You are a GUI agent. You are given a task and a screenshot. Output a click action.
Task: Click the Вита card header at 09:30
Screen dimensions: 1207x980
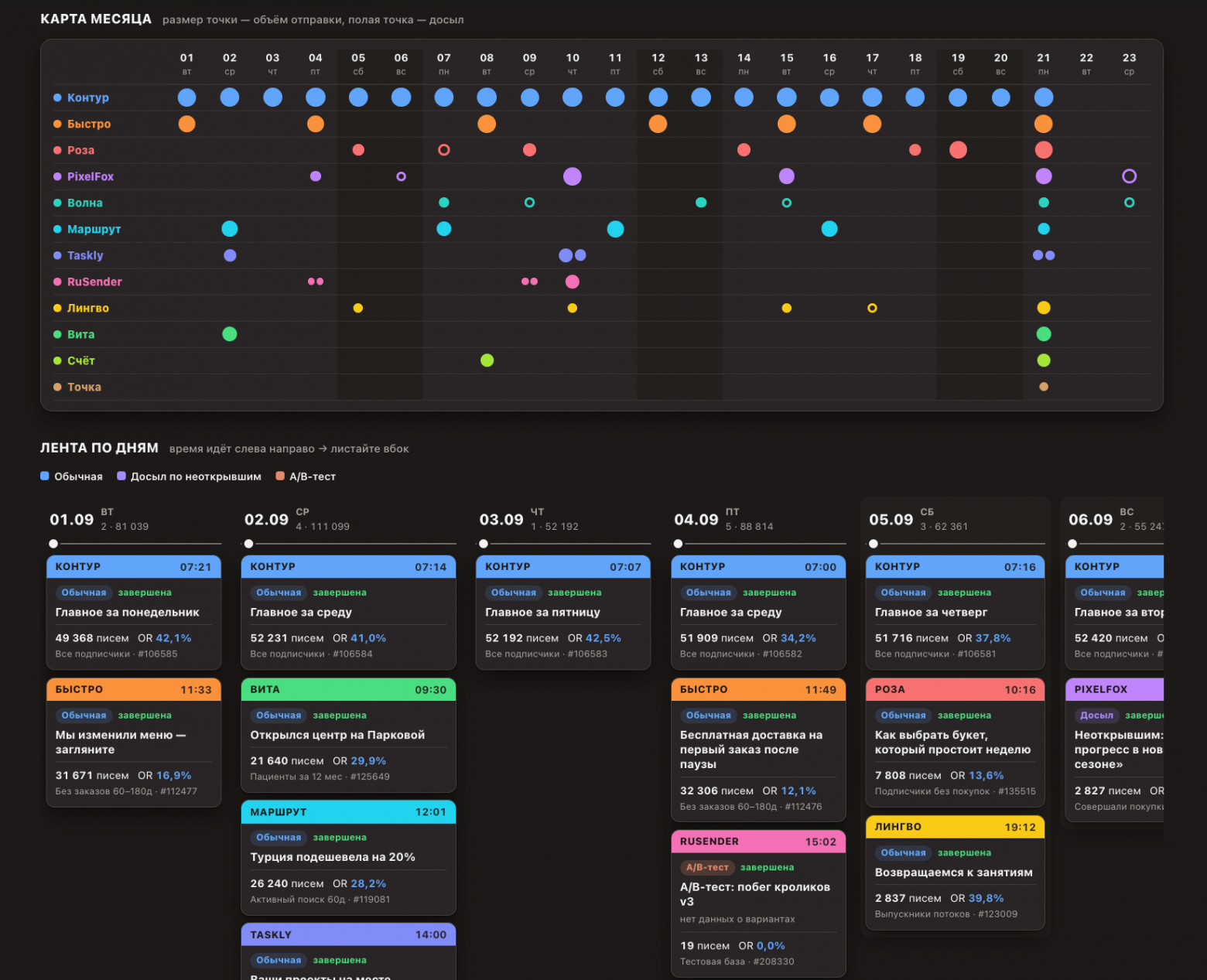click(x=348, y=689)
